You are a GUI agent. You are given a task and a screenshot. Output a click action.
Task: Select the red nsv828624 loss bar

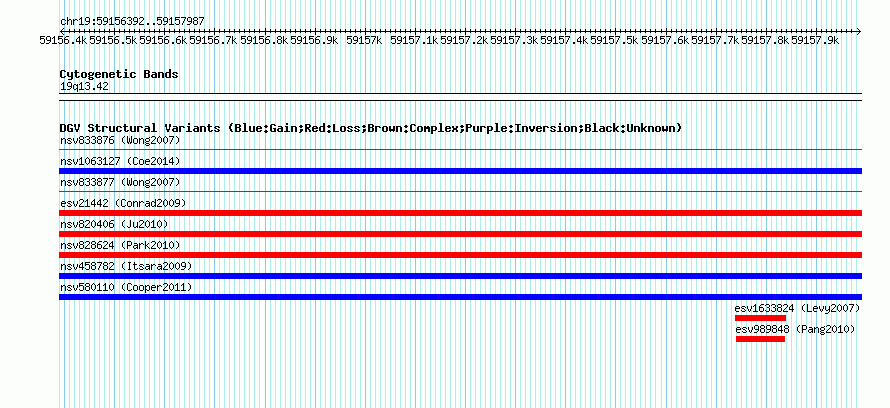point(460,255)
